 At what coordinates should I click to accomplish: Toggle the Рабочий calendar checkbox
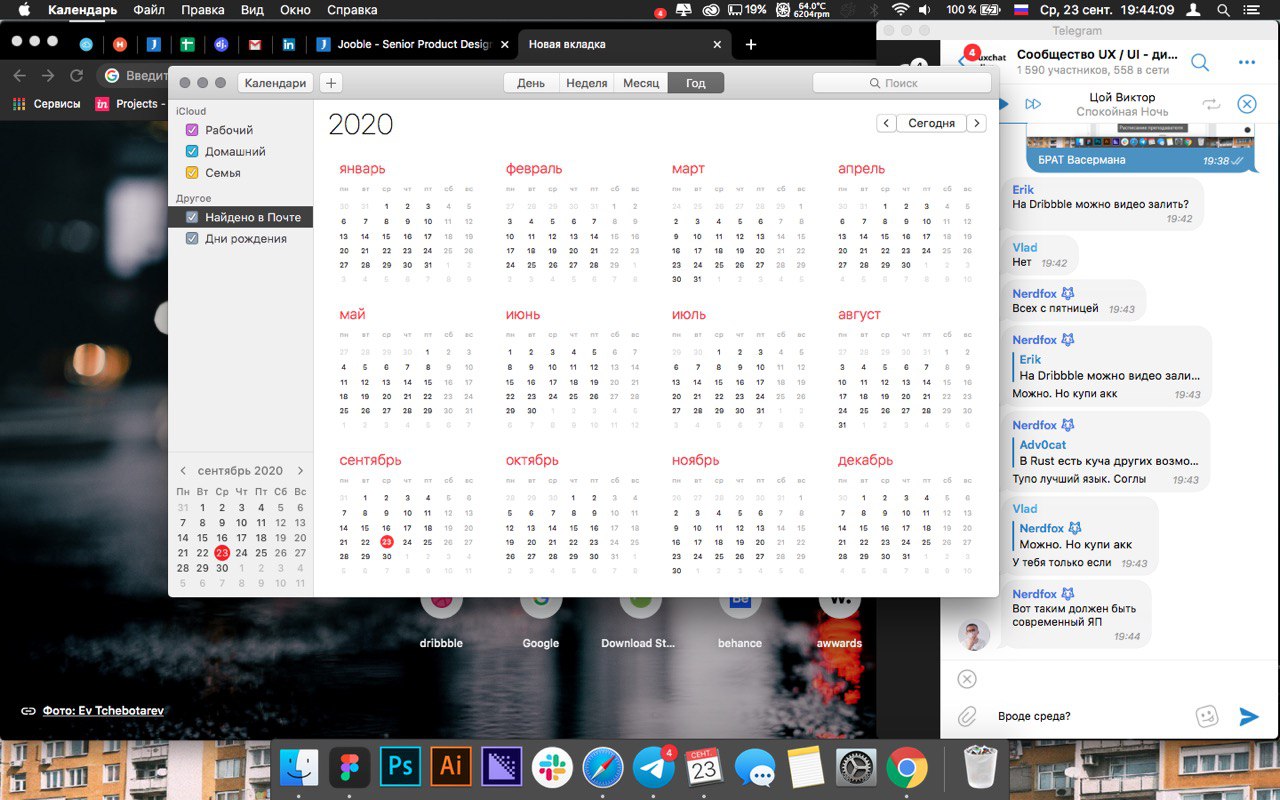(x=193, y=130)
